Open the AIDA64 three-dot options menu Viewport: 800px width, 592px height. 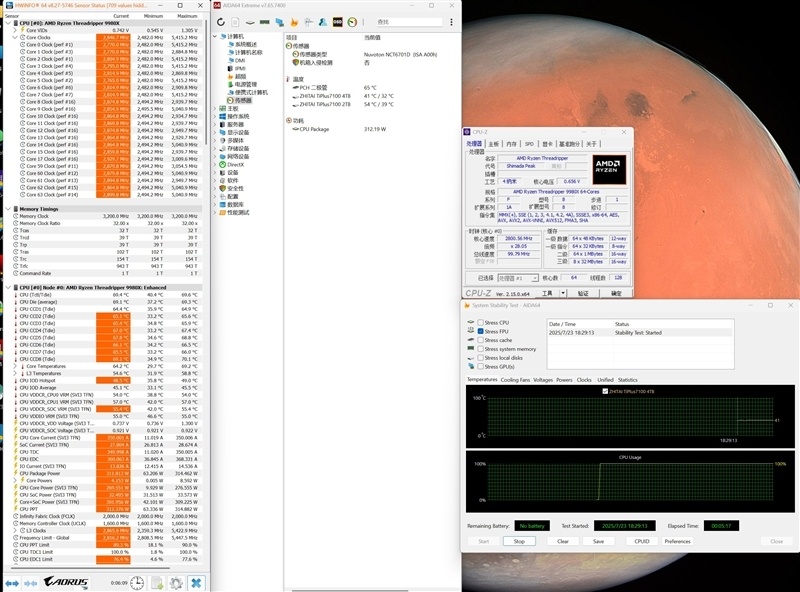tap(449, 21)
